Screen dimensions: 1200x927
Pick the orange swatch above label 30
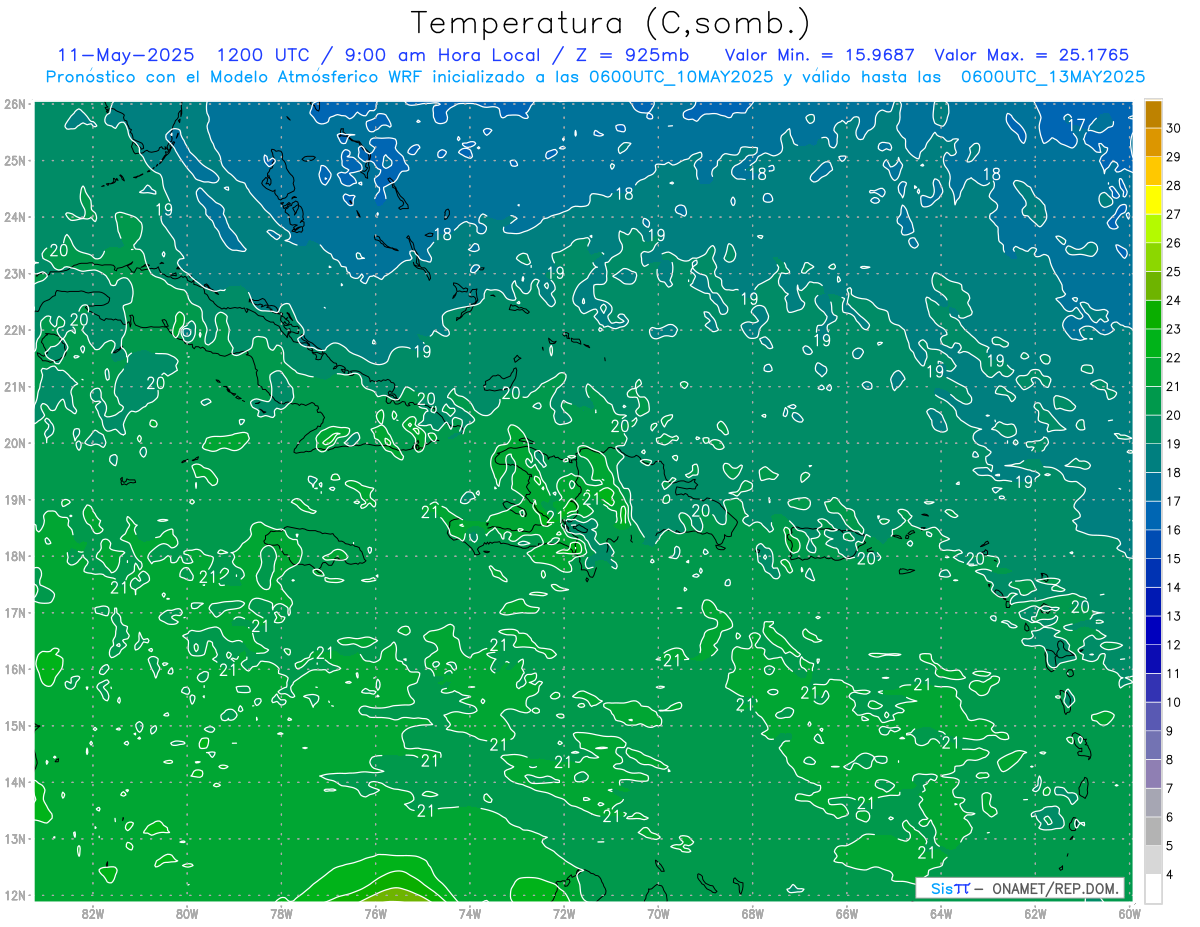click(x=1153, y=114)
